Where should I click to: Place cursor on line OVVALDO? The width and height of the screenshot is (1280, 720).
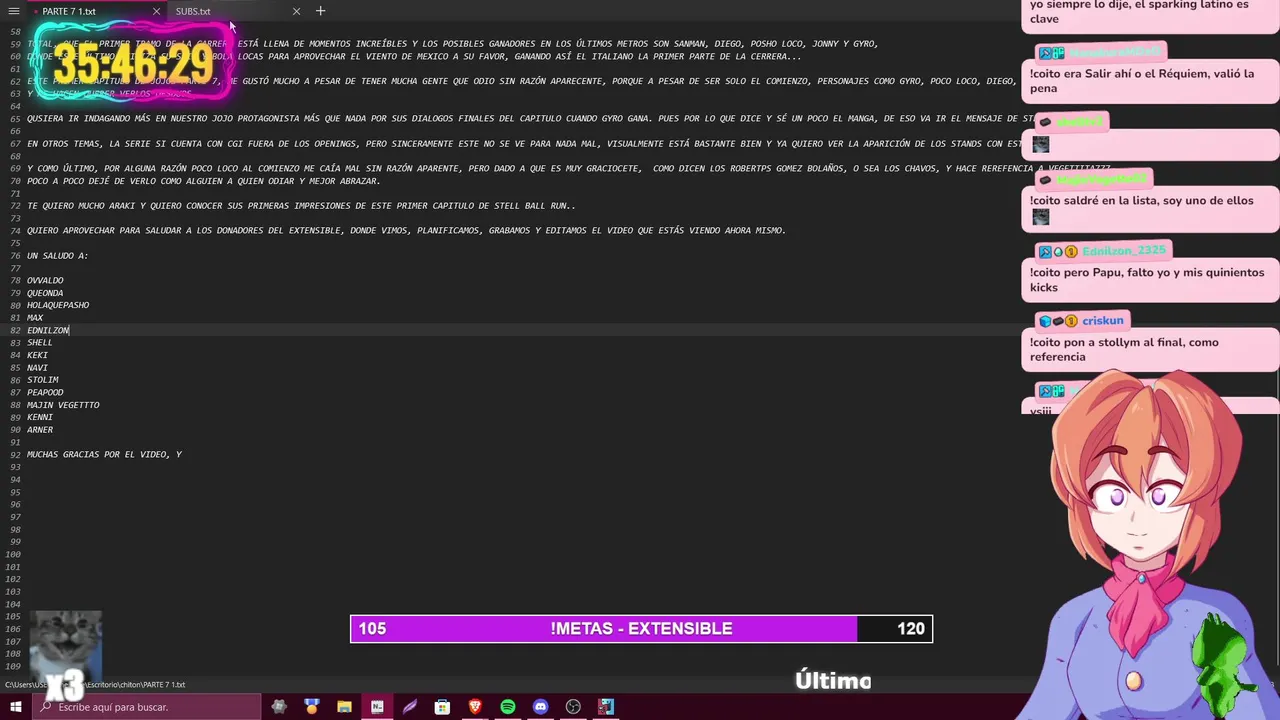point(45,281)
